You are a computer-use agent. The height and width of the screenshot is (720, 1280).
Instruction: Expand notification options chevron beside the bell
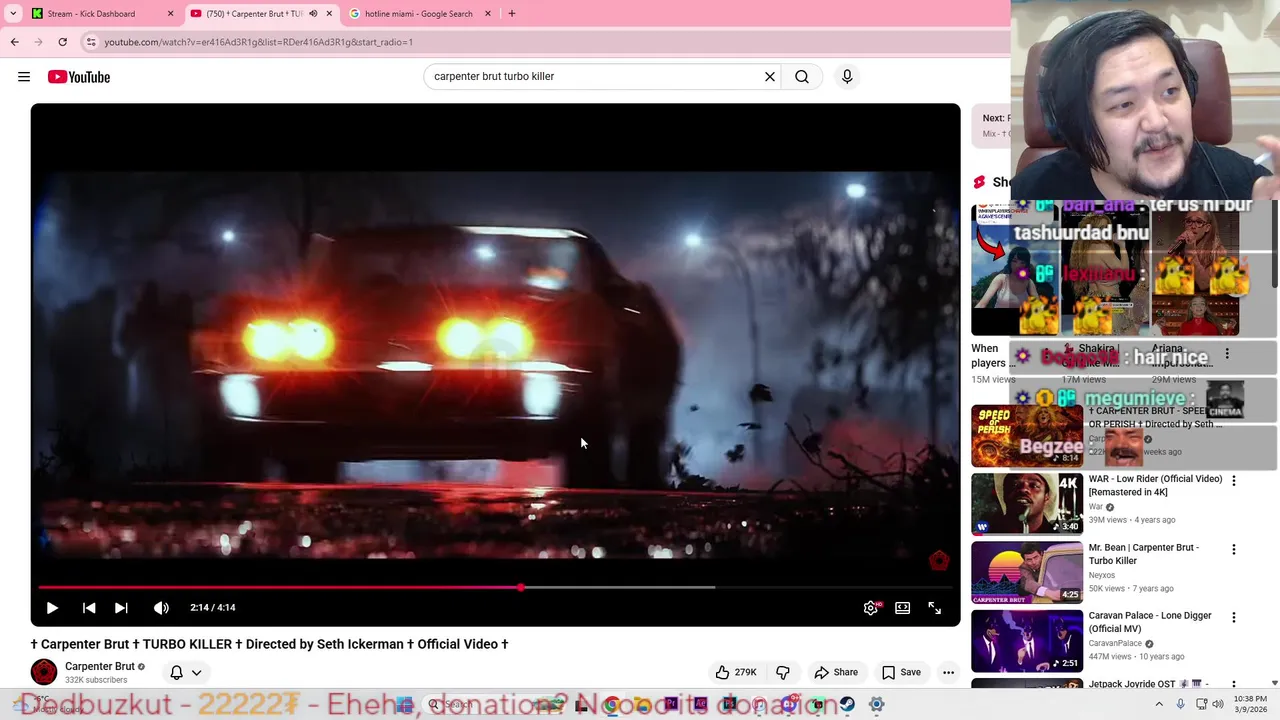click(197, 672)
